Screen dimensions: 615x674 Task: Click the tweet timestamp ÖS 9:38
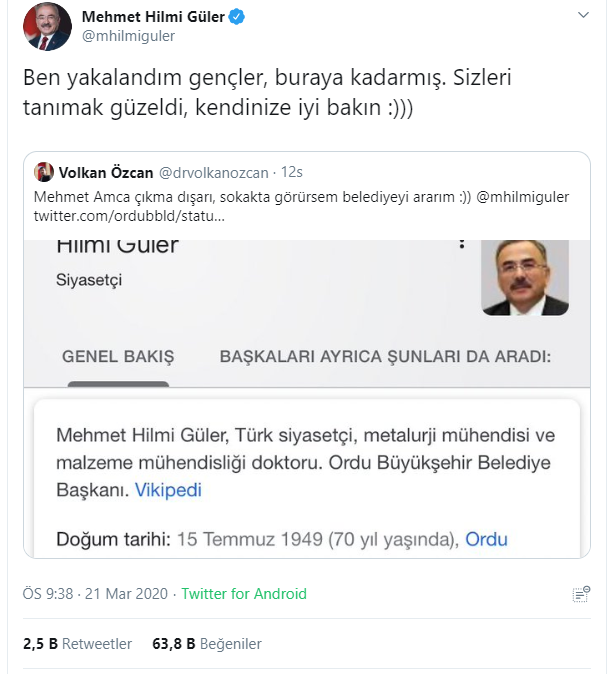click(48, 594)
